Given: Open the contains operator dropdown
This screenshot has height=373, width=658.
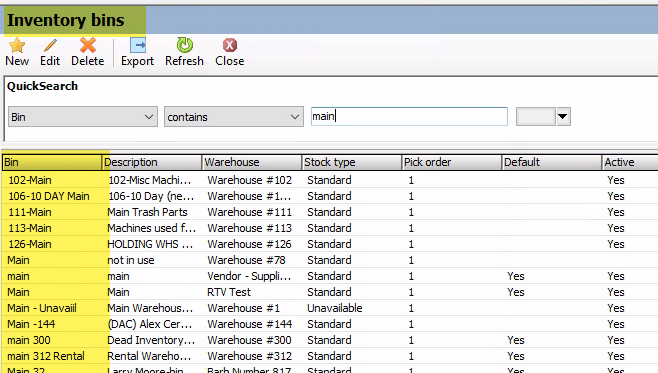Looking at the screenshot, I should point(234,117).
